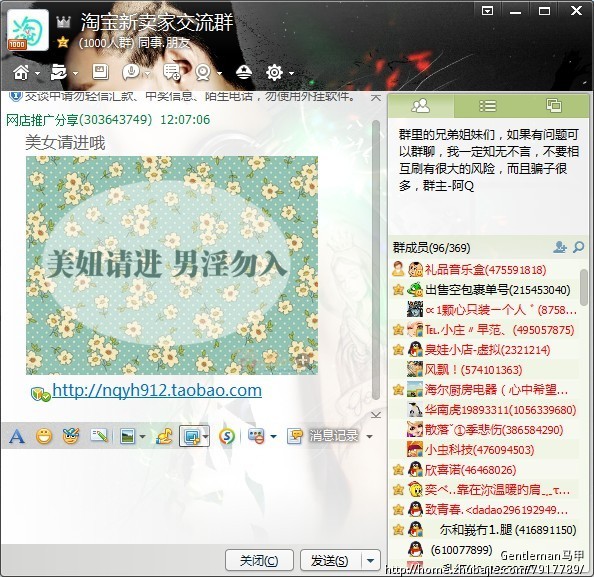Select member 礼品音乐盒(475591818)
This screenshot has width=594, height=577.
tap(485, 270)
